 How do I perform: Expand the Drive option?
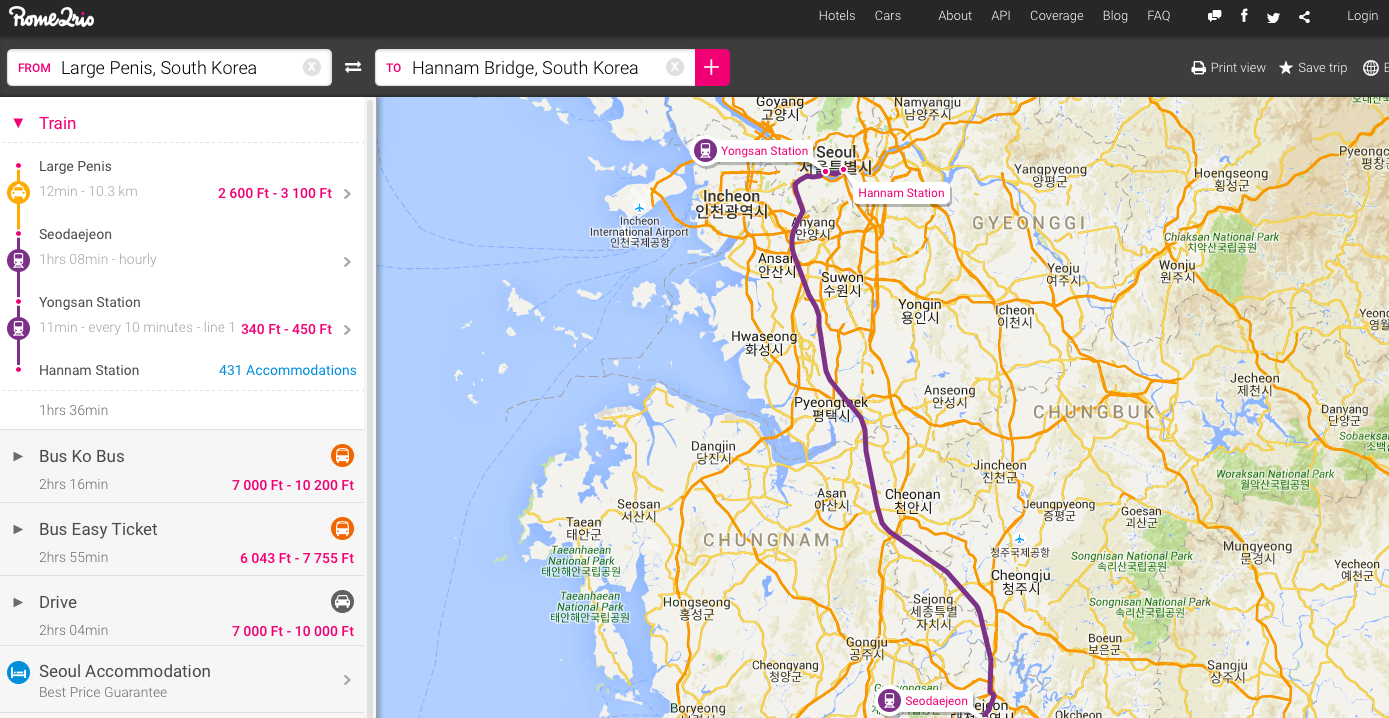coord(18,602)
